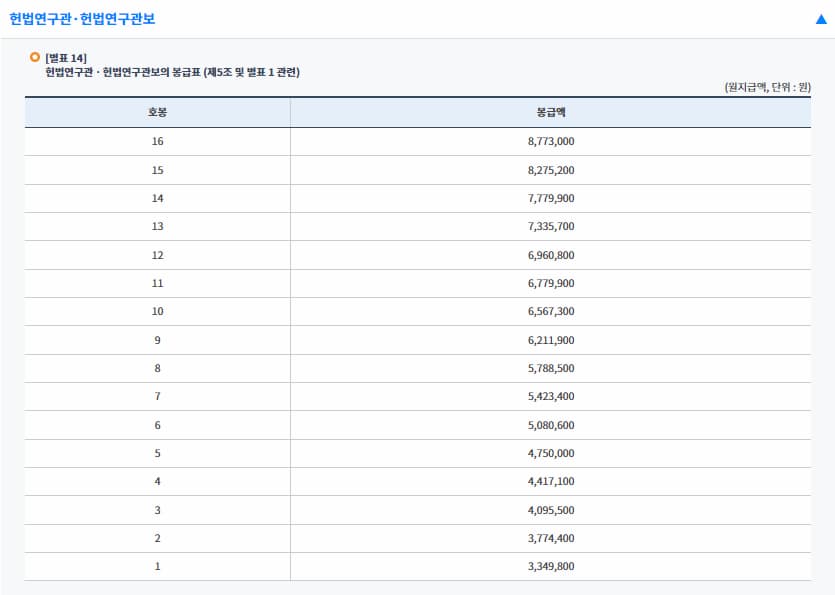Select grade cell 1
This screenshot has height=595, width=835.
158,566
